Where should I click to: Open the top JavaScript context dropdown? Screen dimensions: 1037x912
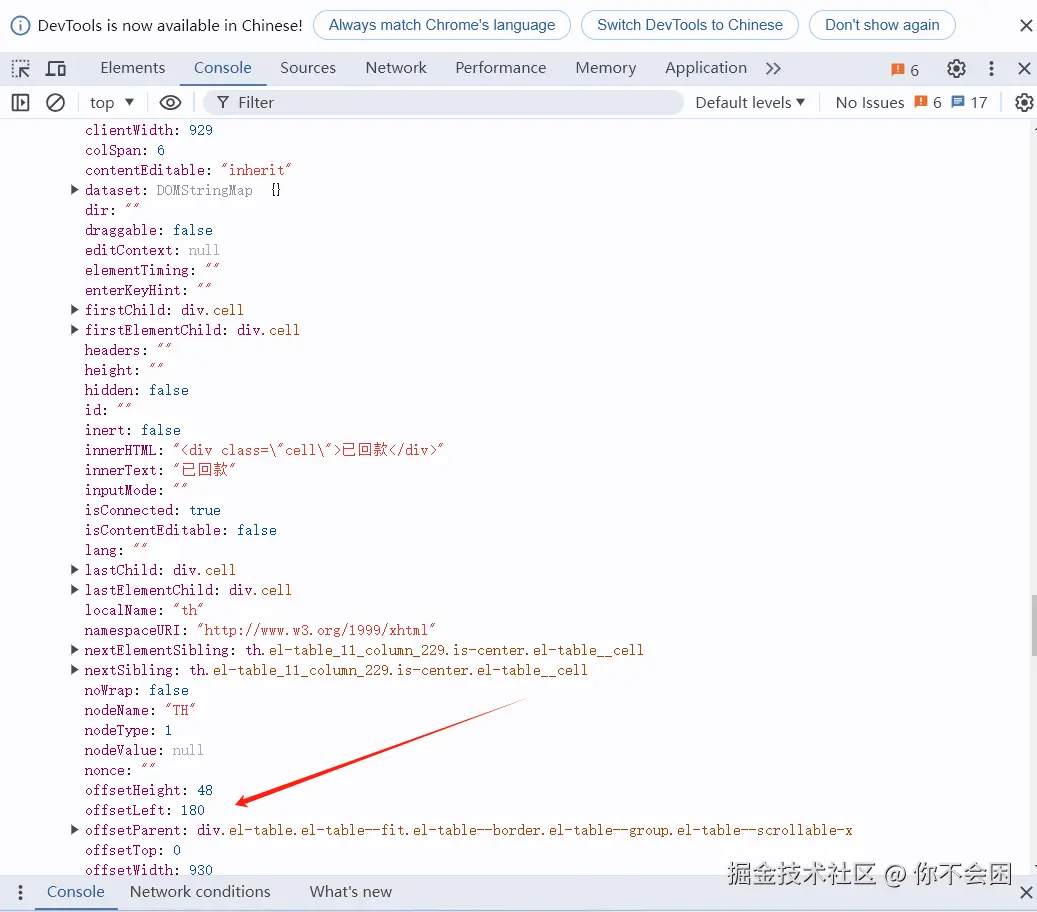[x=112, y=103]
